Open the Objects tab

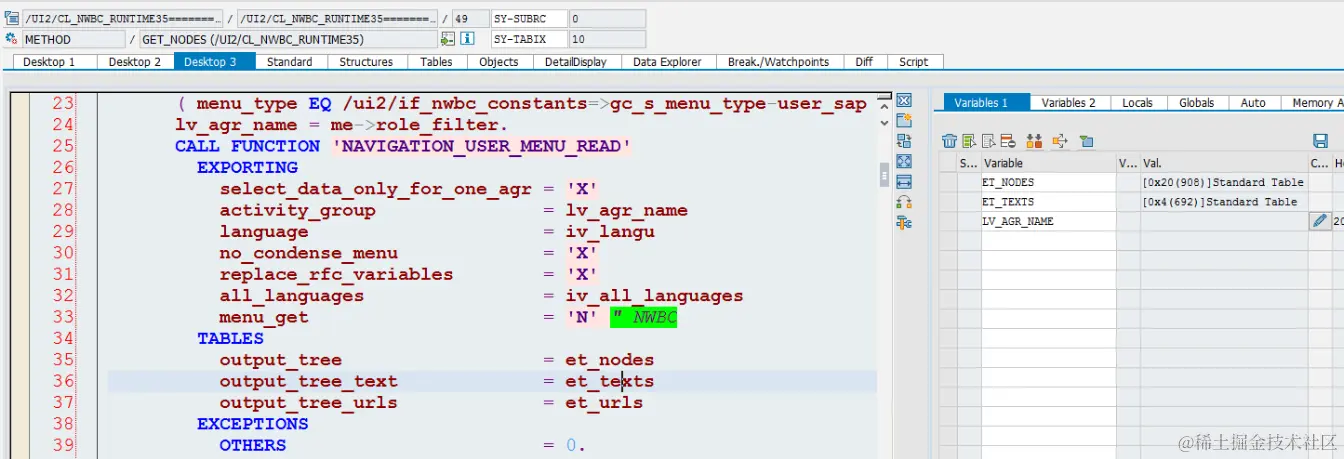(x=499, y=61)
